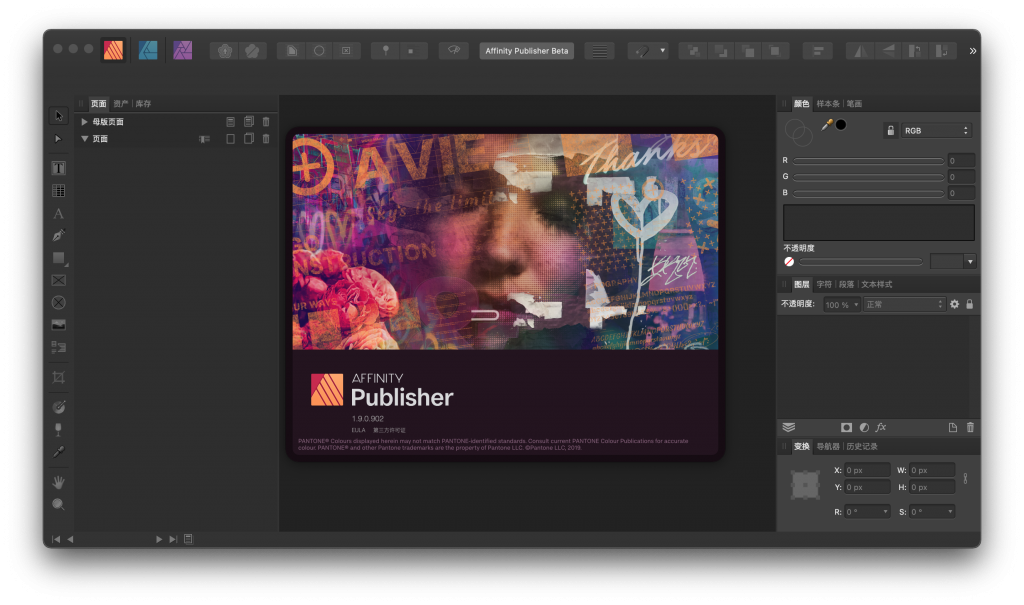The width and height of the screenshot is (1024, 605).
Task: Open the R rotation dropdown
Action: (x=885, y=512)
